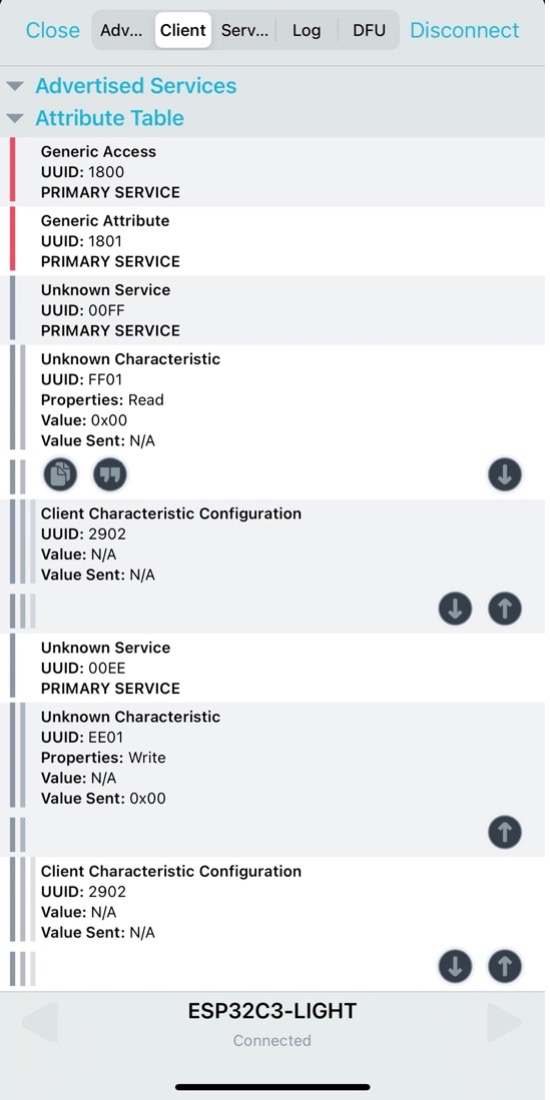Copy the FF01 characteristic value

pyautogui.click(x=60, y=475)
